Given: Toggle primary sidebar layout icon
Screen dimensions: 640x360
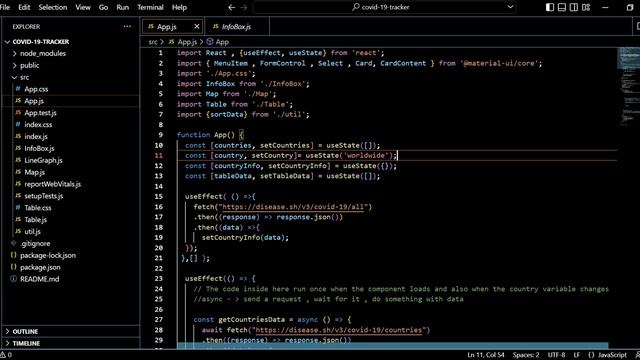Looking at the screenshot, I should (550, 7).
